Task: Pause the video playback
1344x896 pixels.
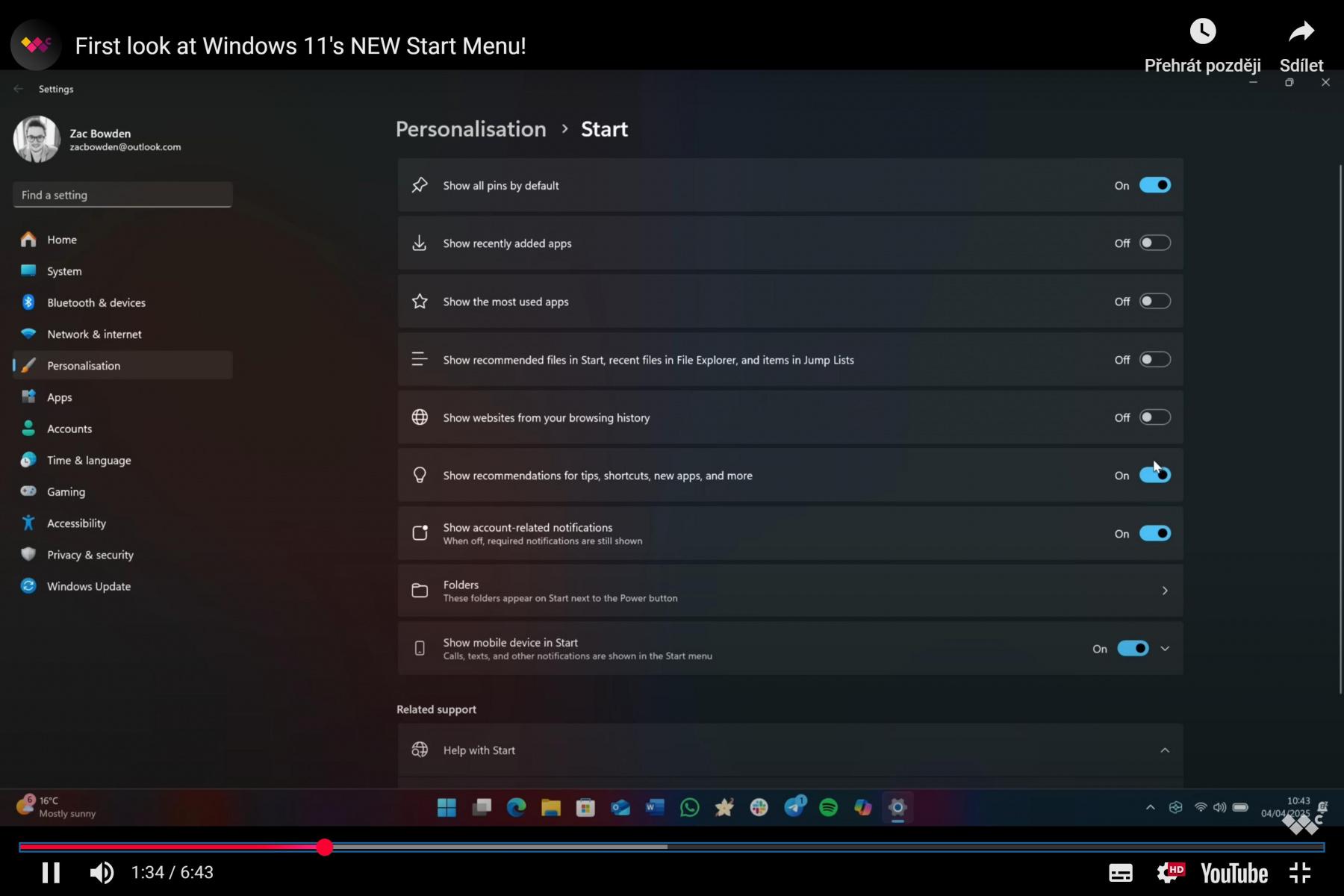Action: 51,872
